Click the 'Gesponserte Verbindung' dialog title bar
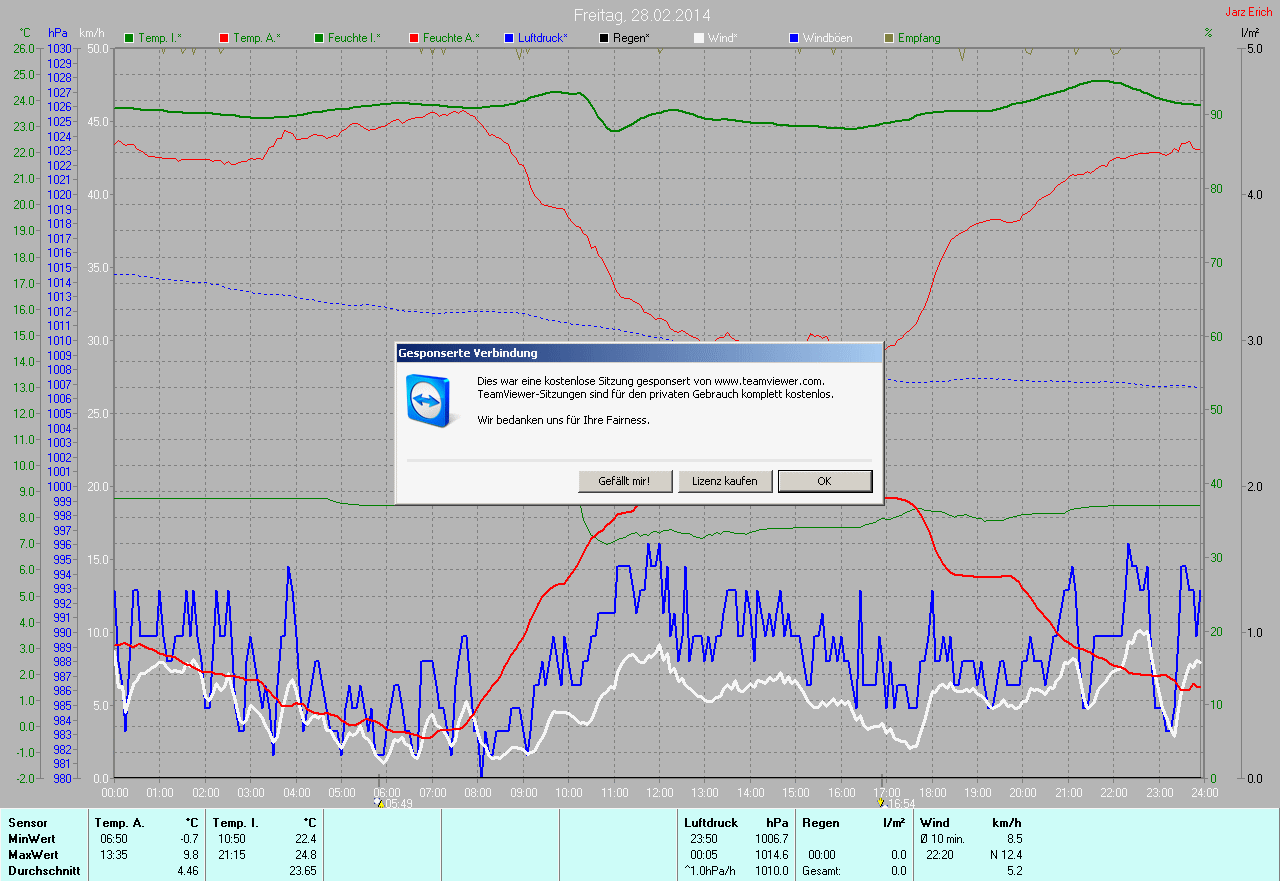 (x=639, y=353)
